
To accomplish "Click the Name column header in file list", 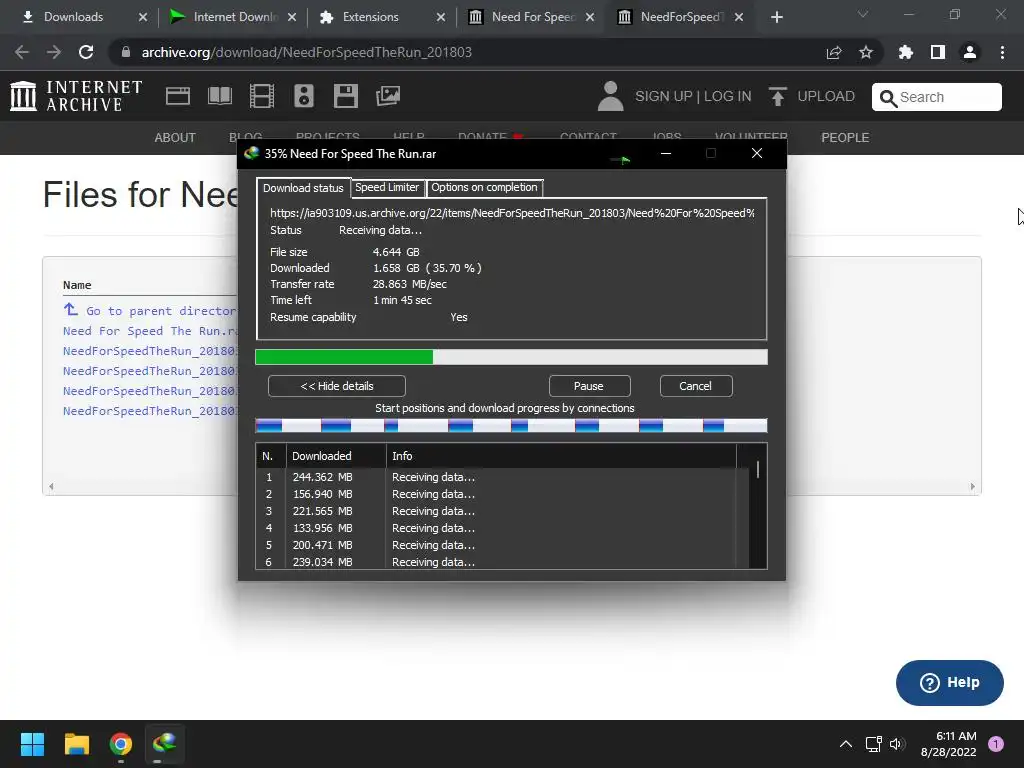I will tap(77, 285).
